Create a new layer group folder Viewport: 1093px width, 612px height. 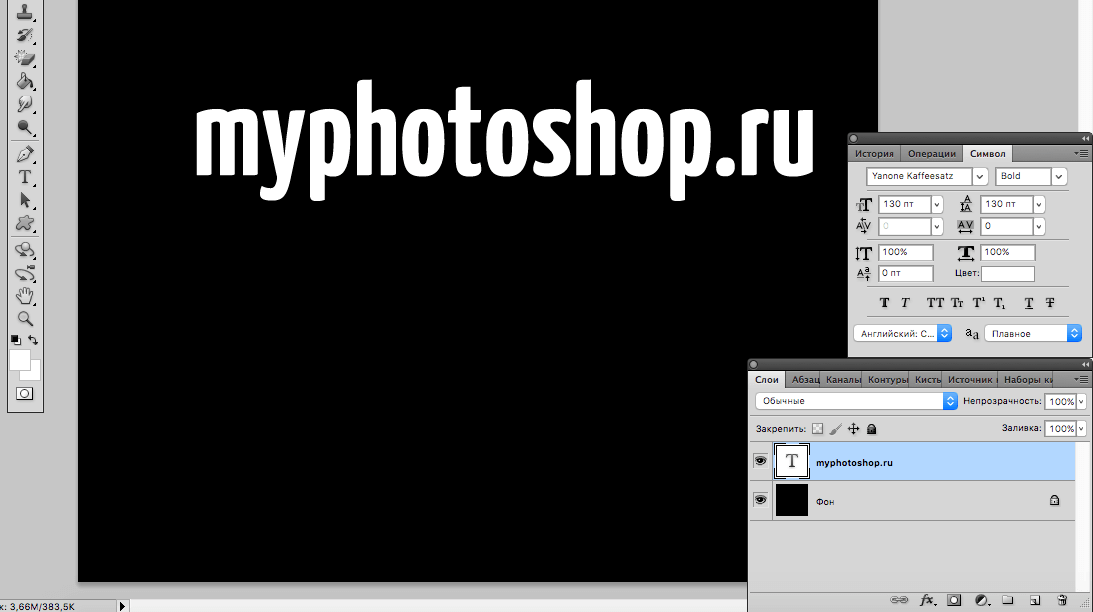coord(1008,600)
